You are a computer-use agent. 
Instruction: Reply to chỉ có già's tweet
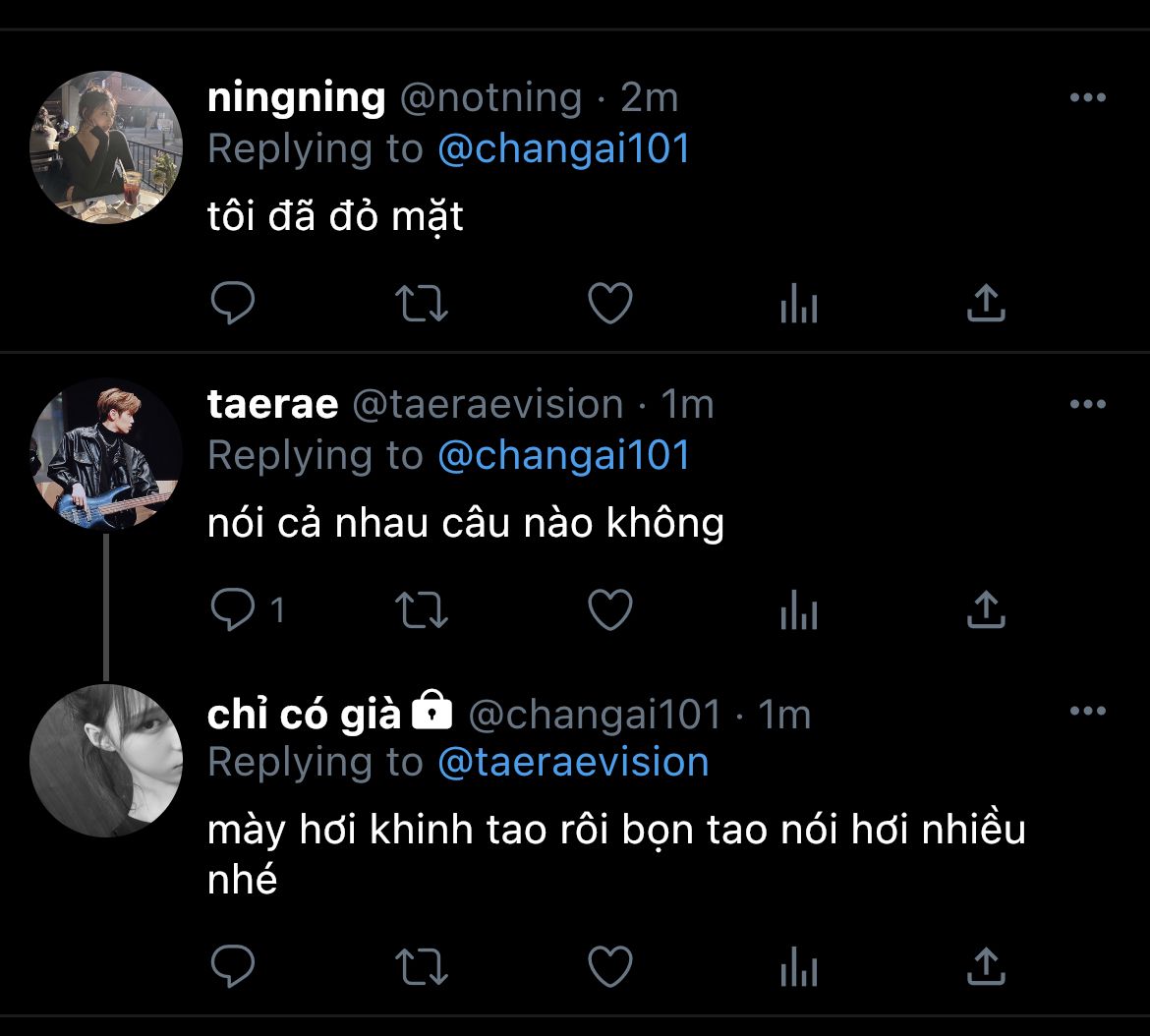coord(233,966)
